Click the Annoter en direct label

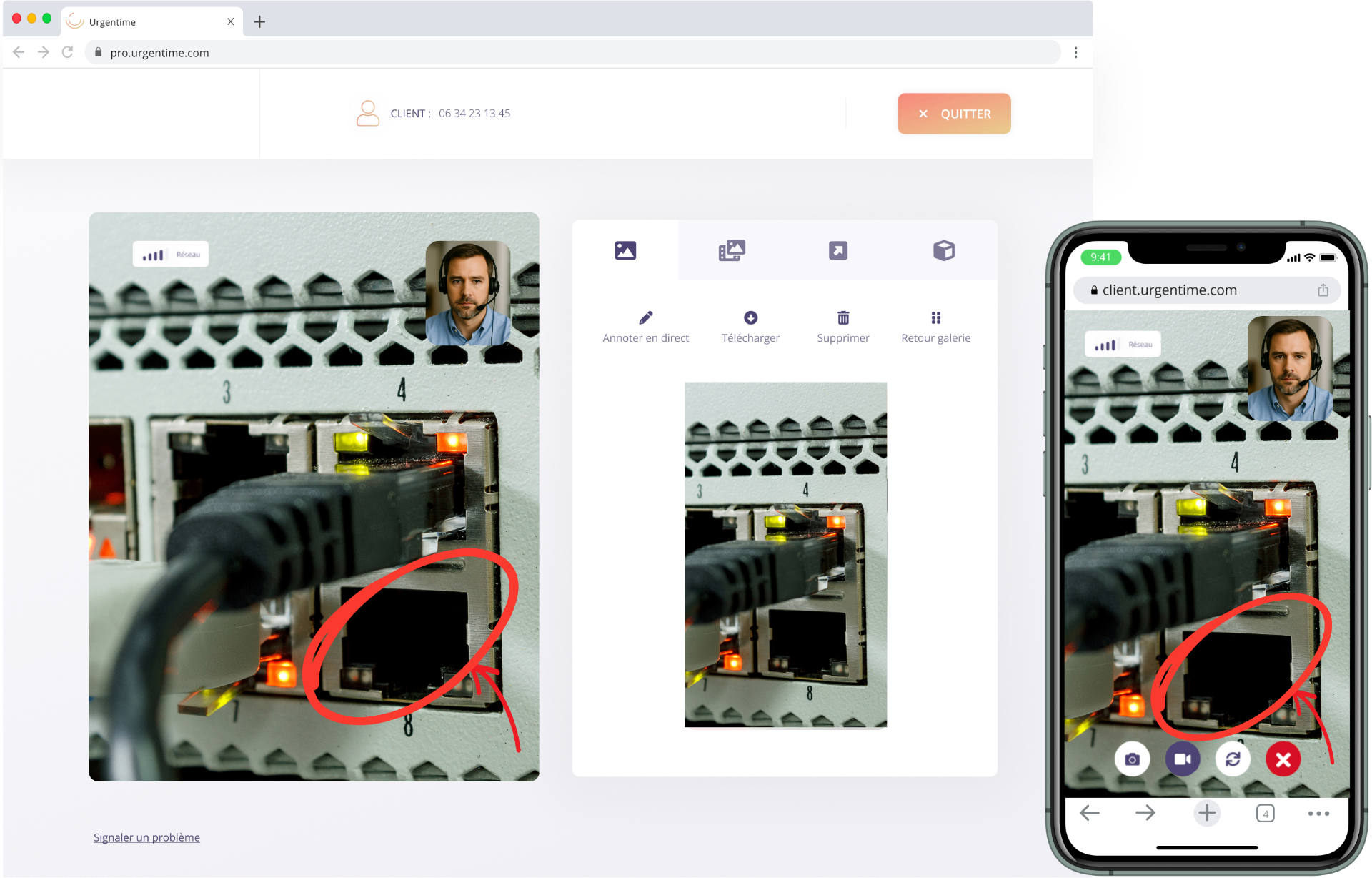[646, 338]
